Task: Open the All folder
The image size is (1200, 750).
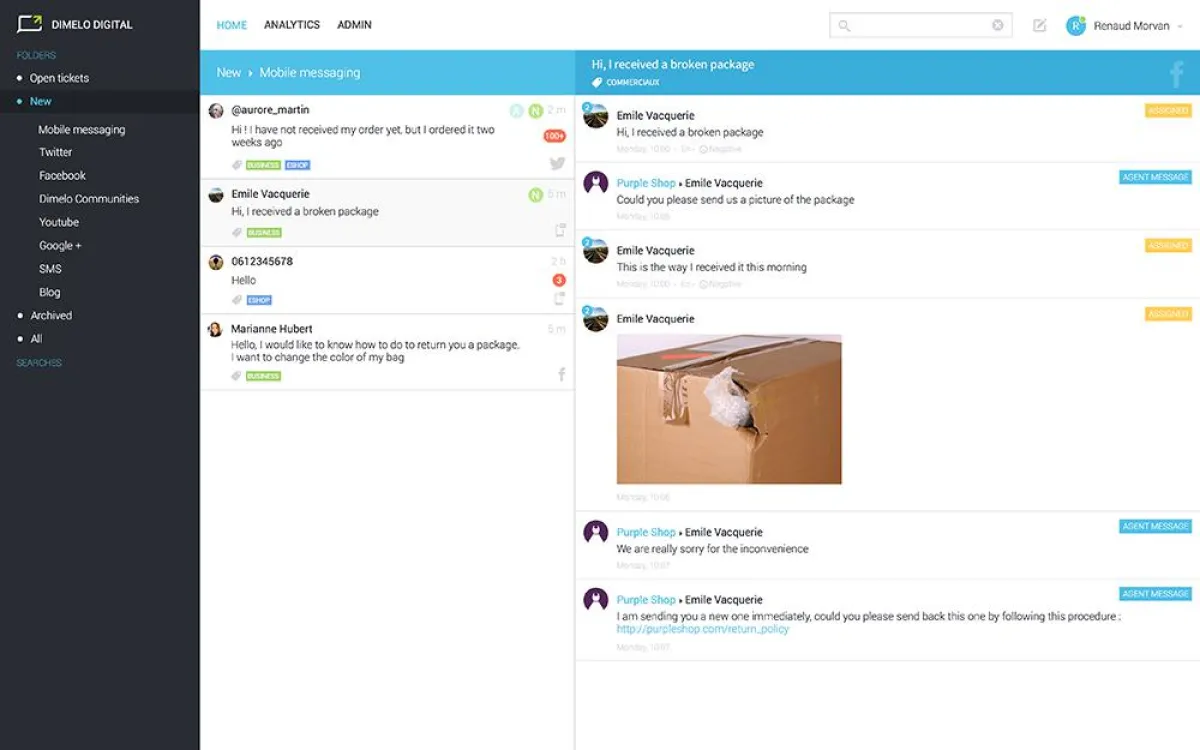Action: (x=36, y=339)
